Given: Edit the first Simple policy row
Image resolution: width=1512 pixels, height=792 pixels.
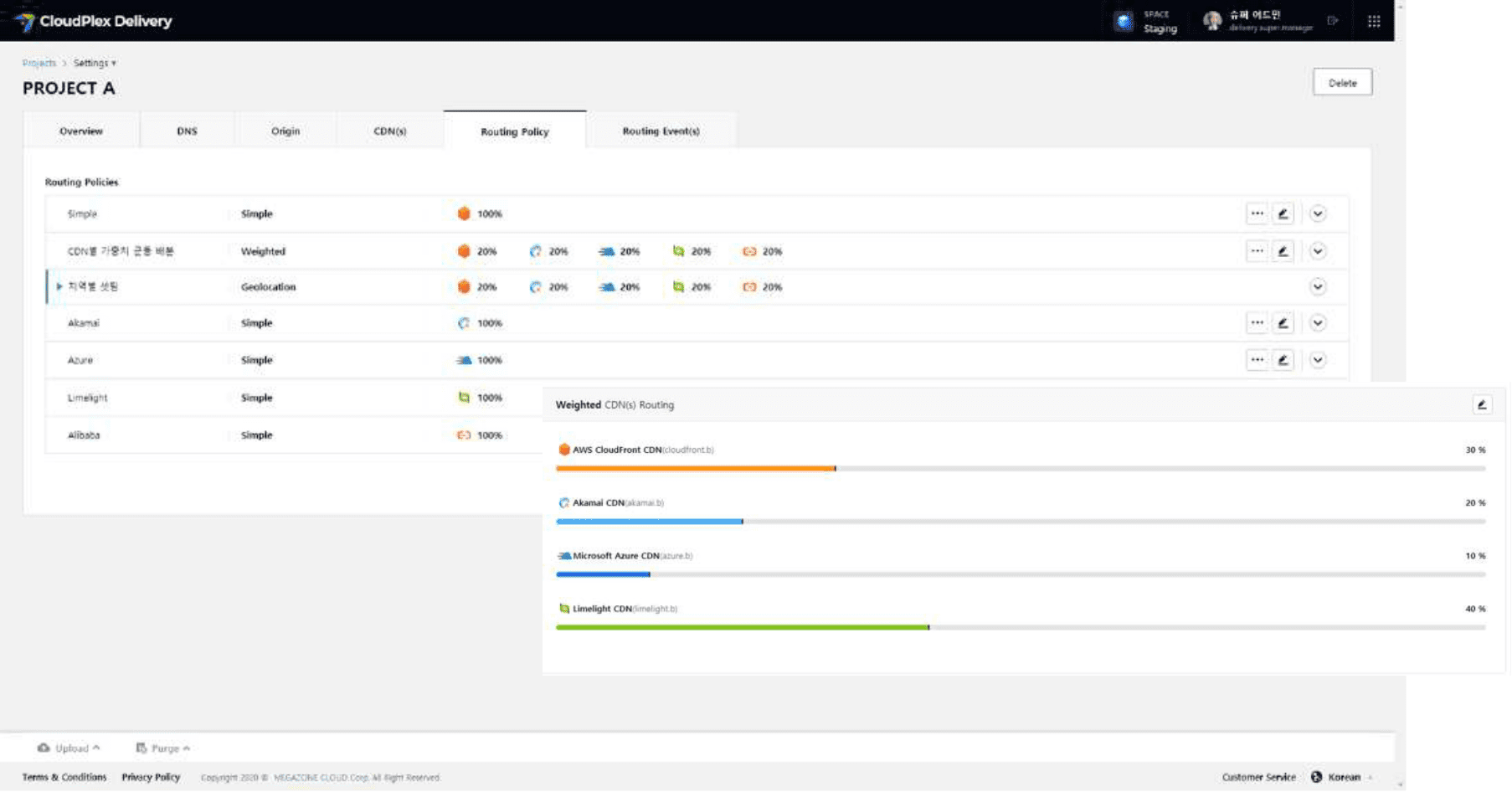Looking at the screenshot, I should 1283,213.
